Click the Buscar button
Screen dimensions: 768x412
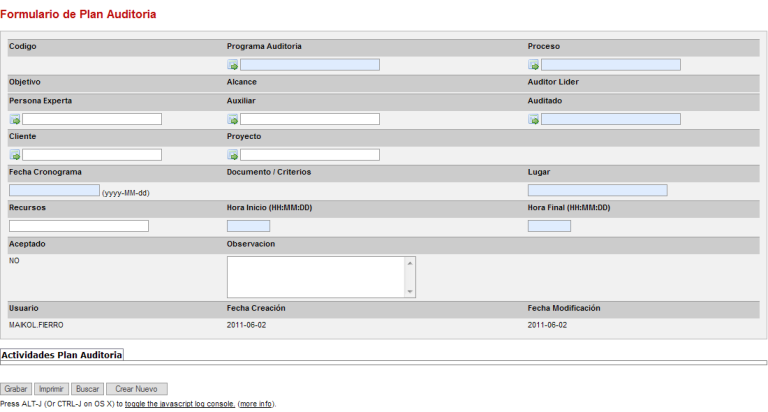(x=89, y=388)
